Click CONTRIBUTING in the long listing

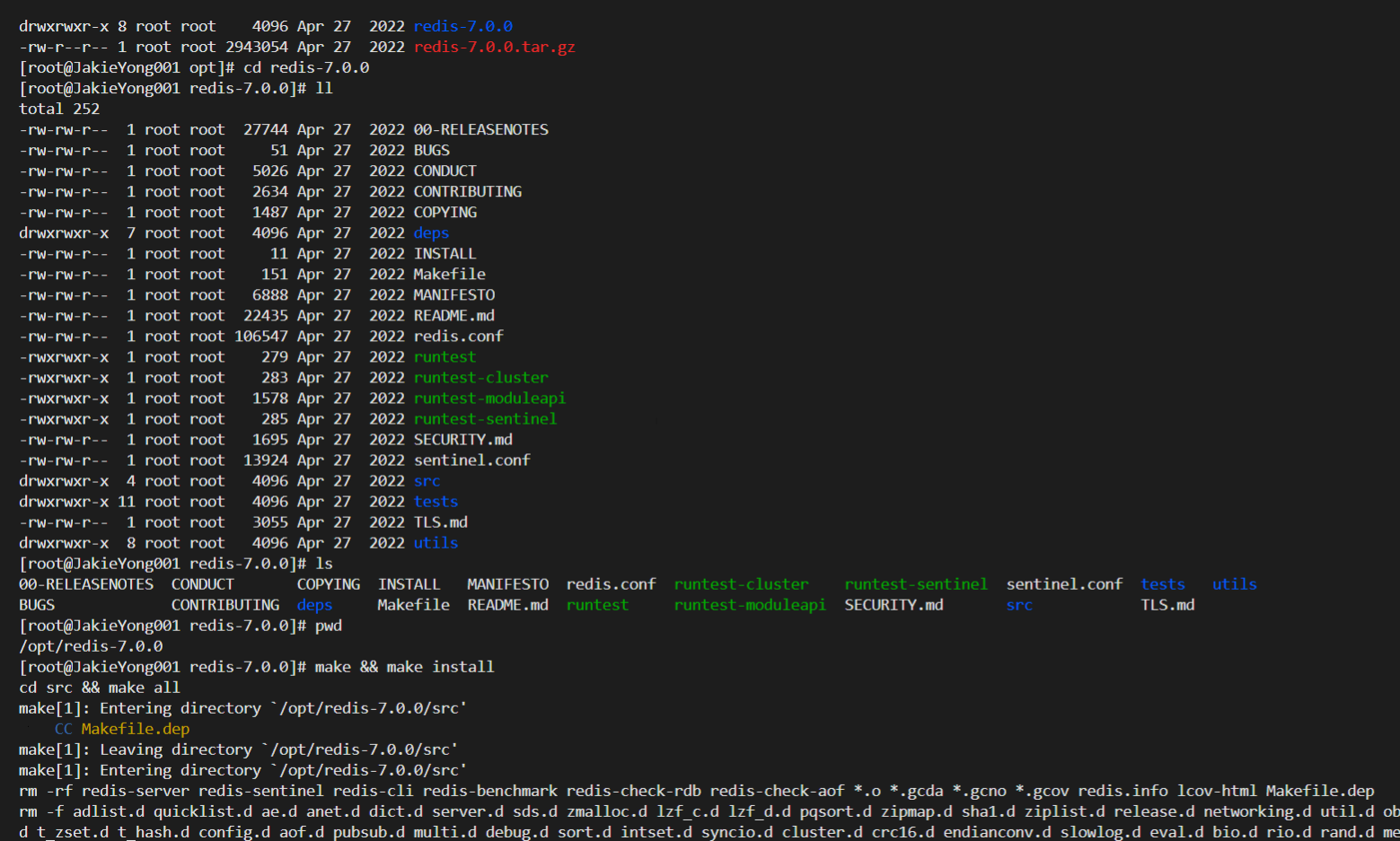(467, 191)
